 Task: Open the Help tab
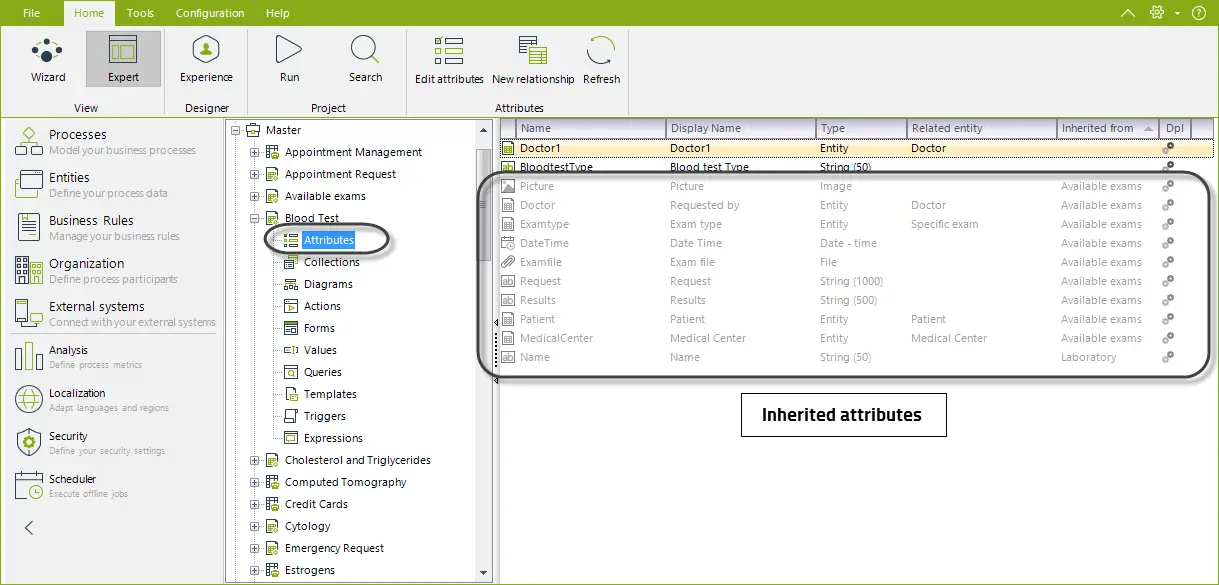pos(278,13)
